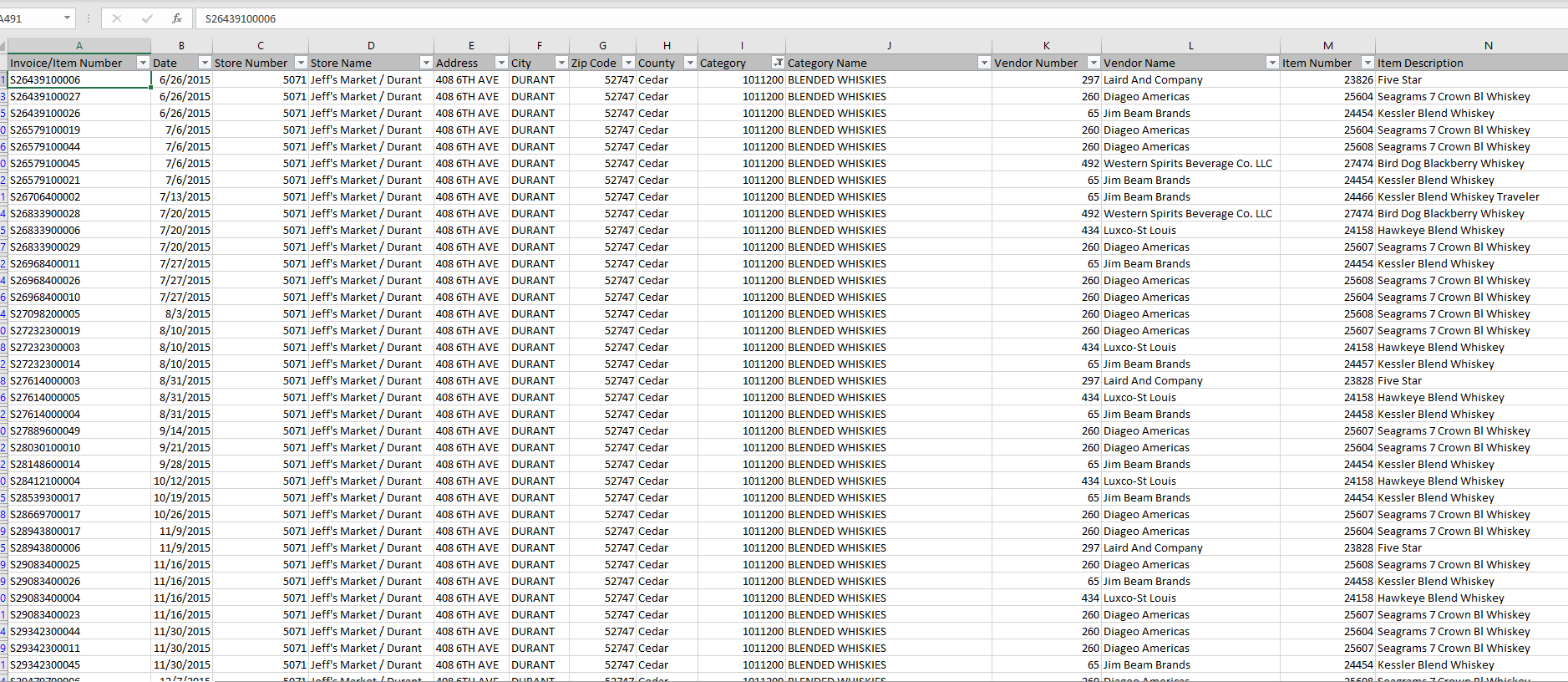Click item number cell 23826

[1328, 80]
